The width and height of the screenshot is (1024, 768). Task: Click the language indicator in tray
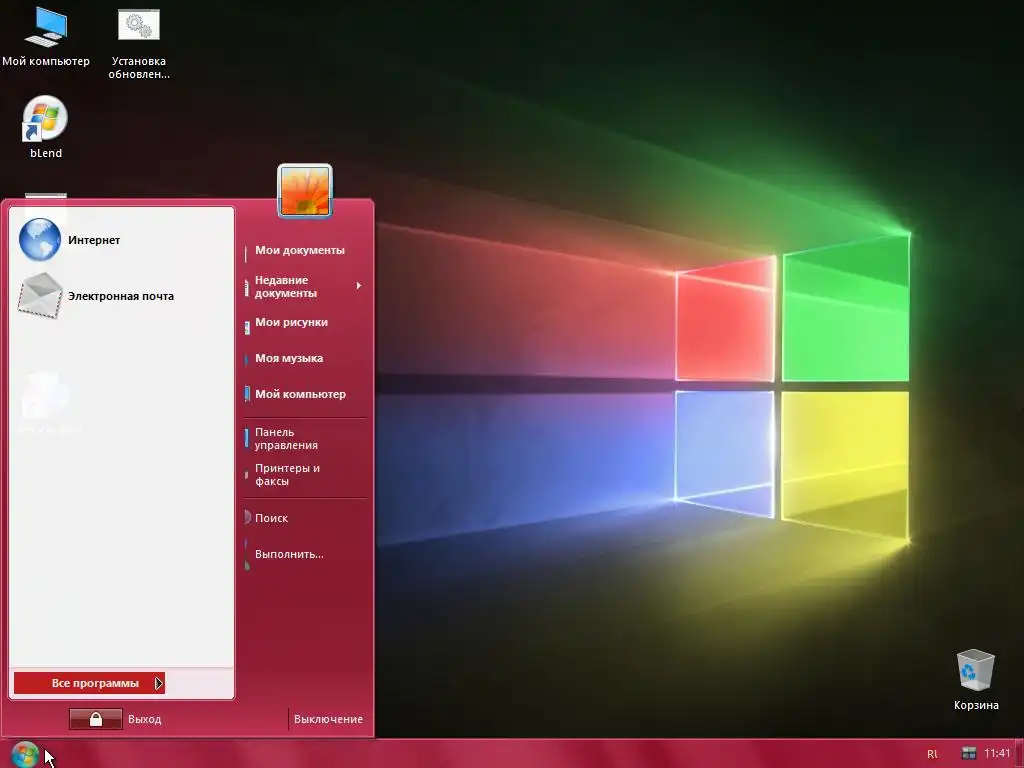click(932, 754)
